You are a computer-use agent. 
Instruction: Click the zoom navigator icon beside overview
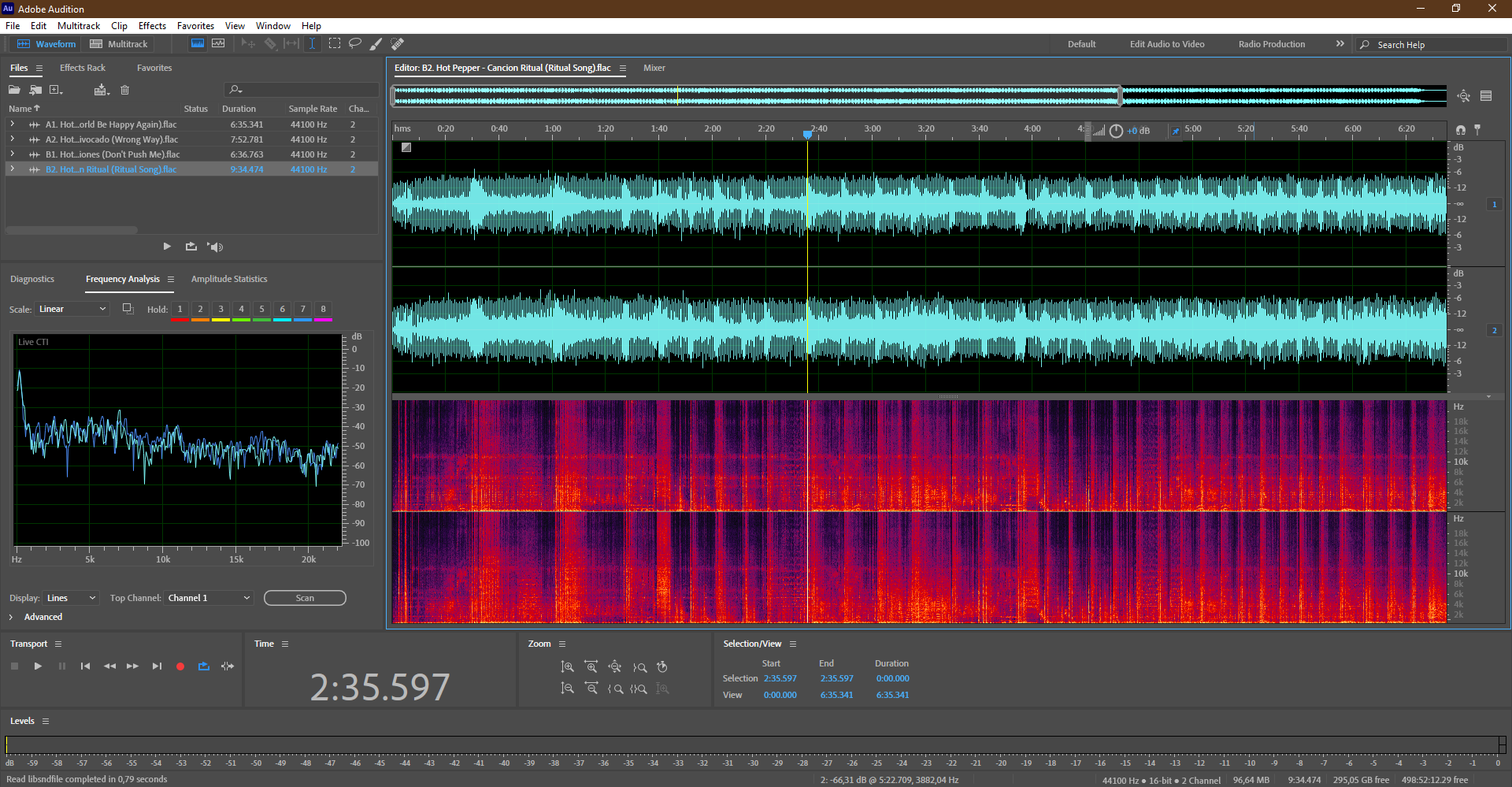coord(1463,96)
